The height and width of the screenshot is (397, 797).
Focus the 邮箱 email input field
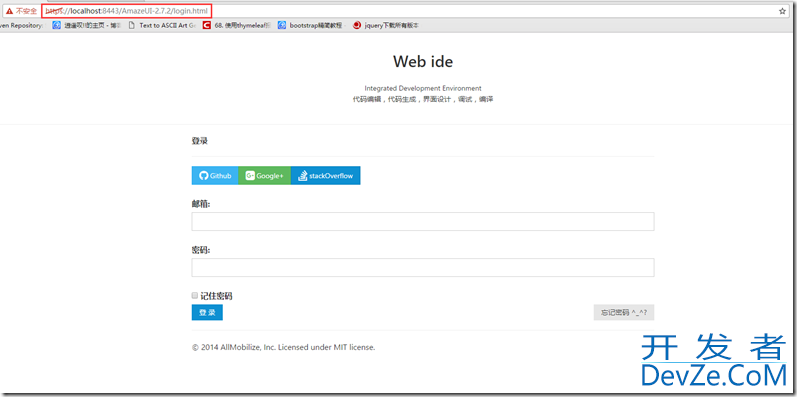tap(422, 222)
